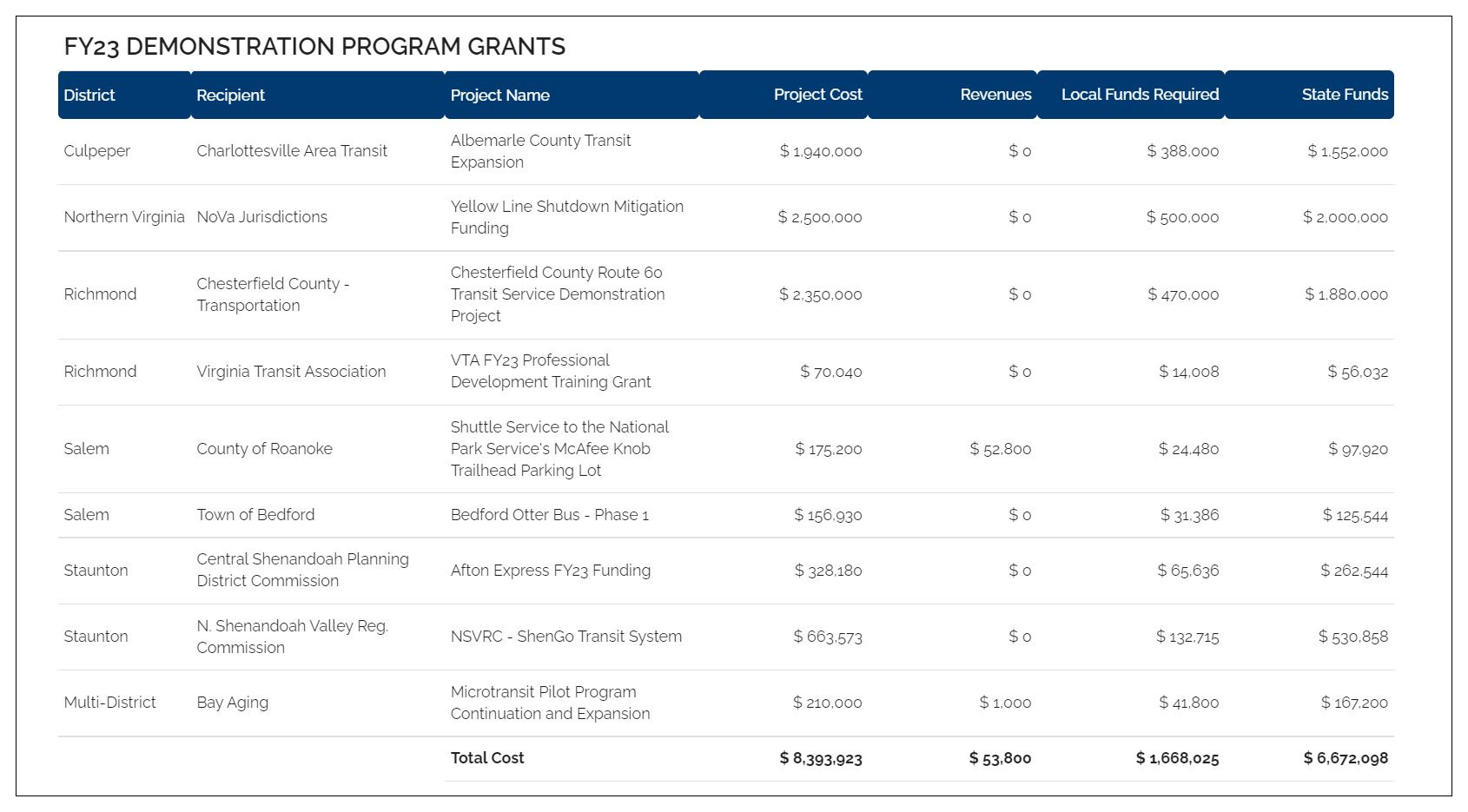This screenshot has width=1468, height=812.
Task: Click the $ 530,858 state funds value
Action: 1353,637
